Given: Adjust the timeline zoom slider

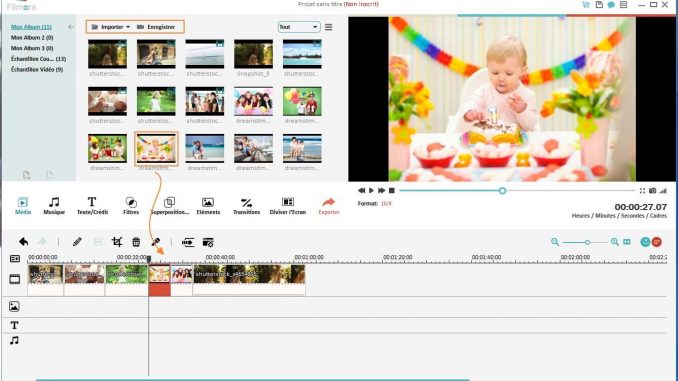Looking at the screenshot, I should tap(587, 242).
